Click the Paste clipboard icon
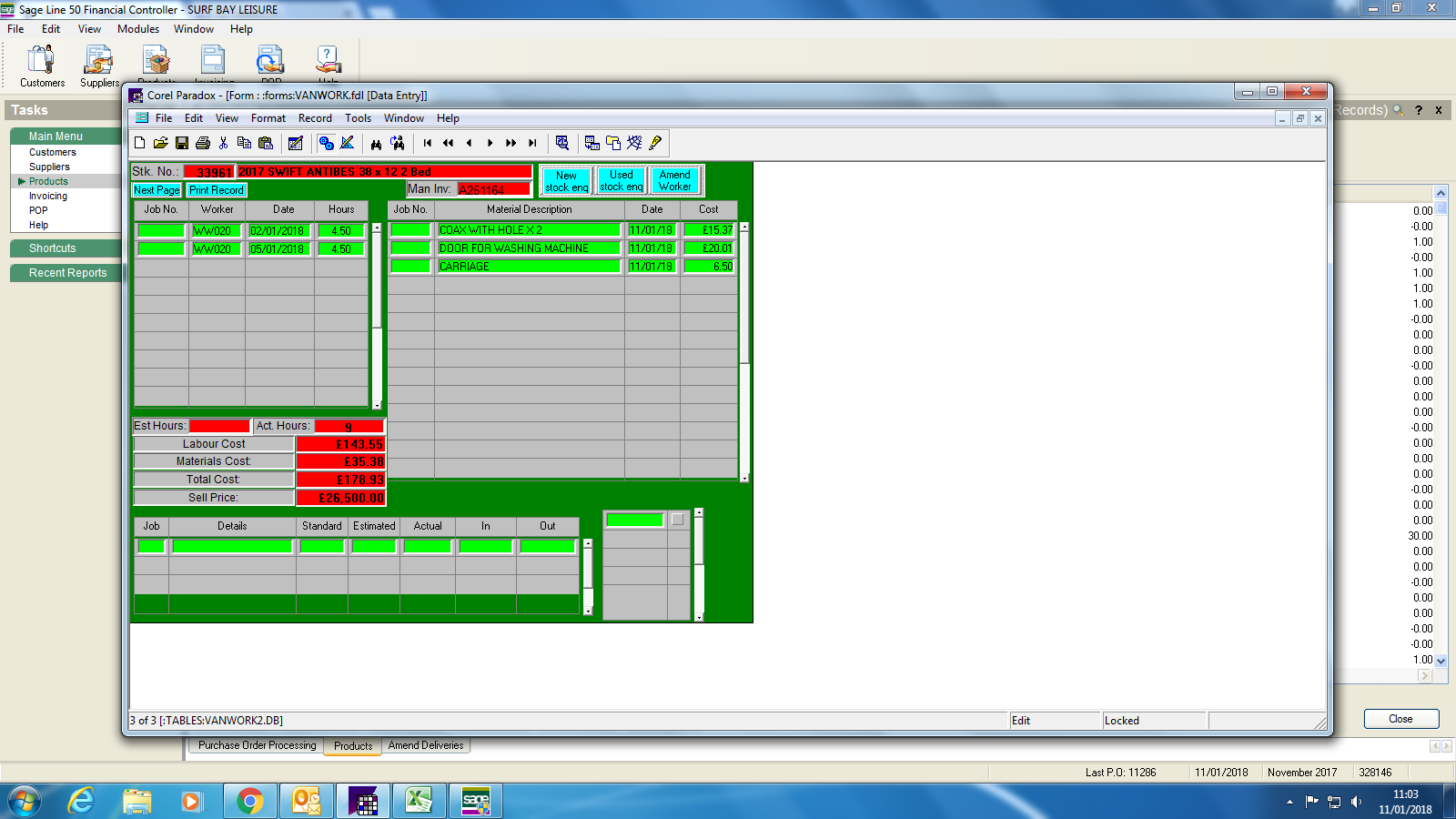 (x=266, y=143)
